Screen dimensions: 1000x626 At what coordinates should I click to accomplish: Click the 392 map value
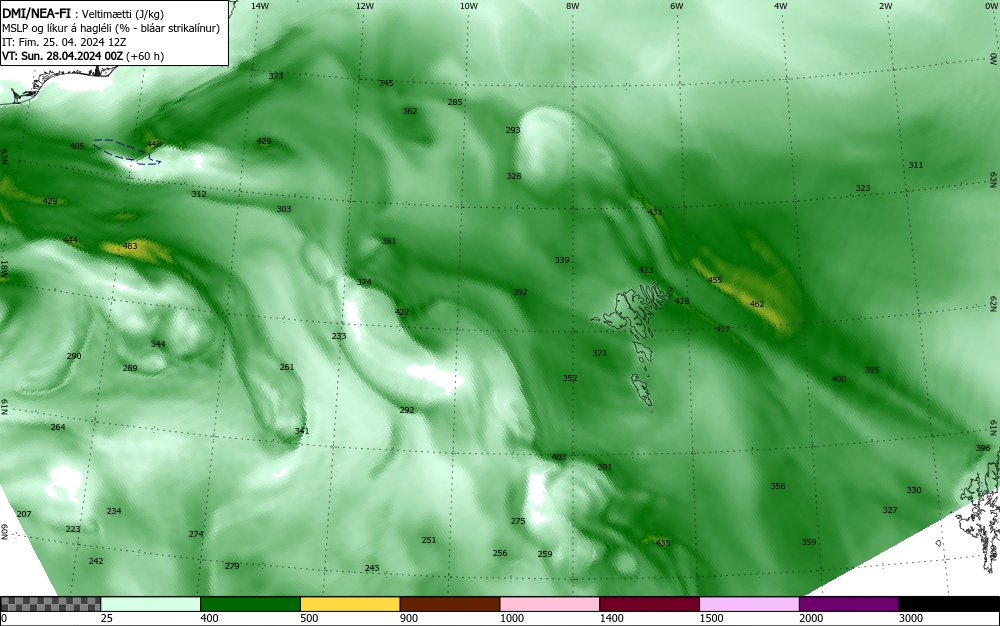[x=520, y=292]
